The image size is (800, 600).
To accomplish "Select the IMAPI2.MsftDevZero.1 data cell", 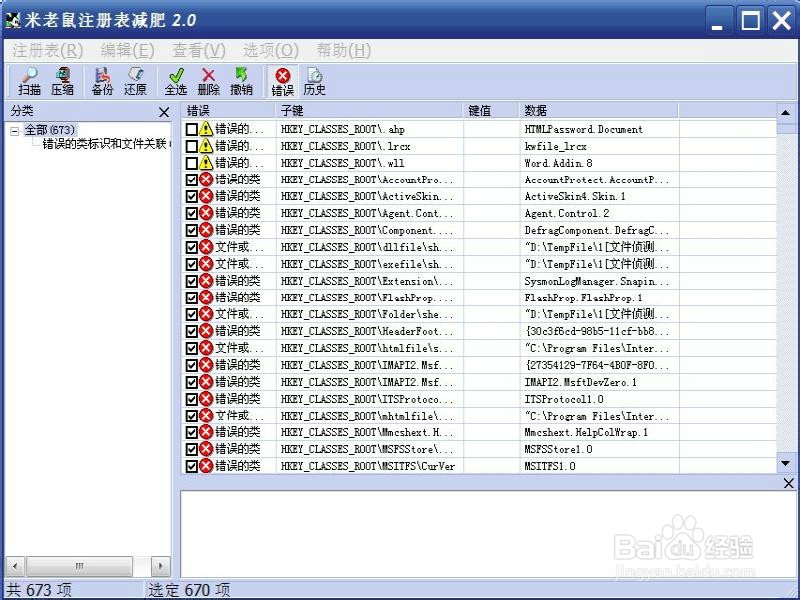I will coord(580,382).
